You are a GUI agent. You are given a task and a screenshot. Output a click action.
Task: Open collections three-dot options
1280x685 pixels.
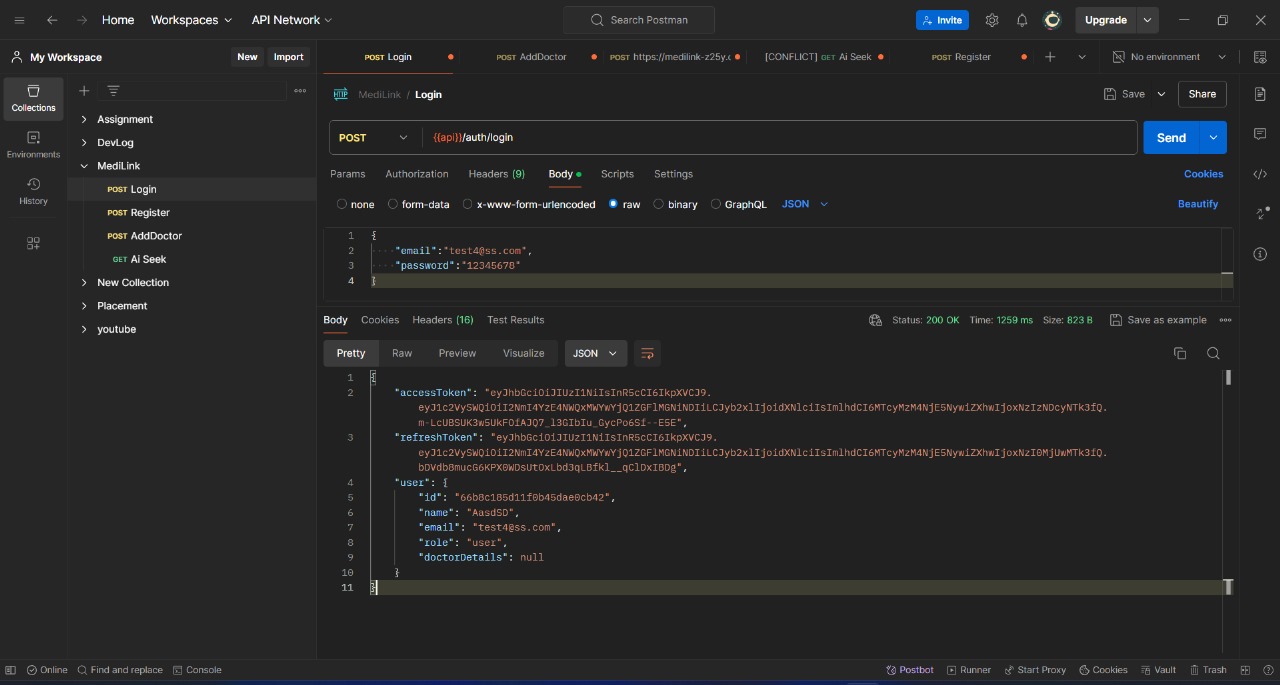pos(300,91)
